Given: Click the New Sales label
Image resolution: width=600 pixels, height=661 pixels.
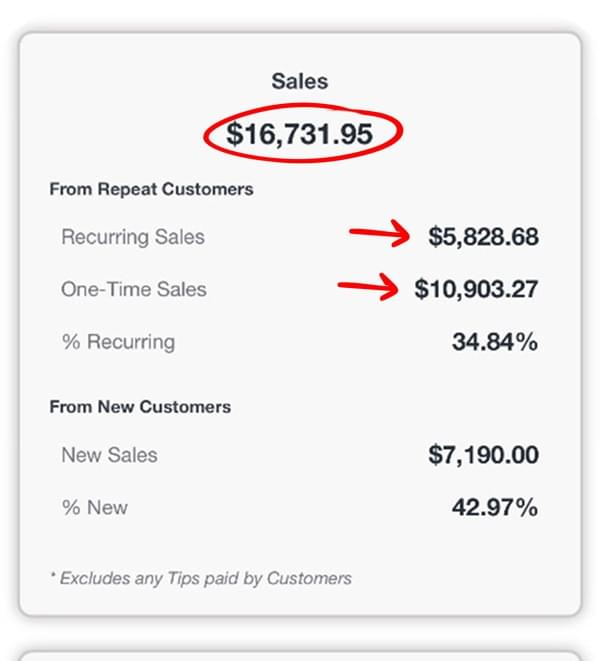Looking at the screenshot, I should (109, 455).
